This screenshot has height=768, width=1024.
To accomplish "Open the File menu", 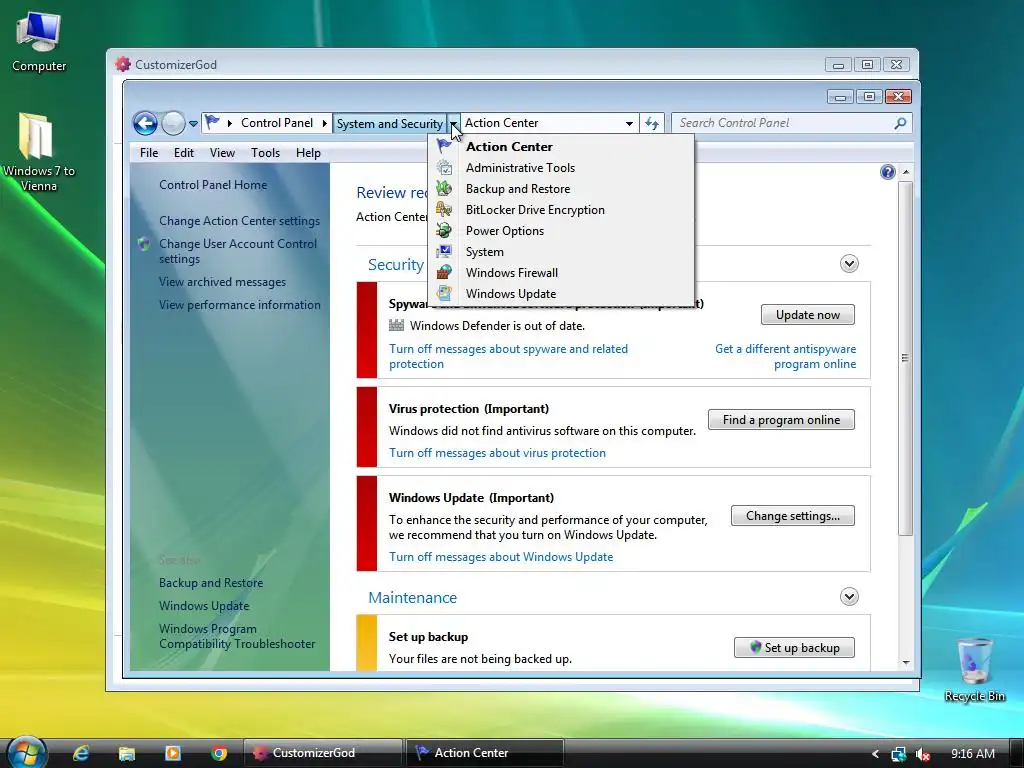I will pyautogui.click(x=149, y=153).
